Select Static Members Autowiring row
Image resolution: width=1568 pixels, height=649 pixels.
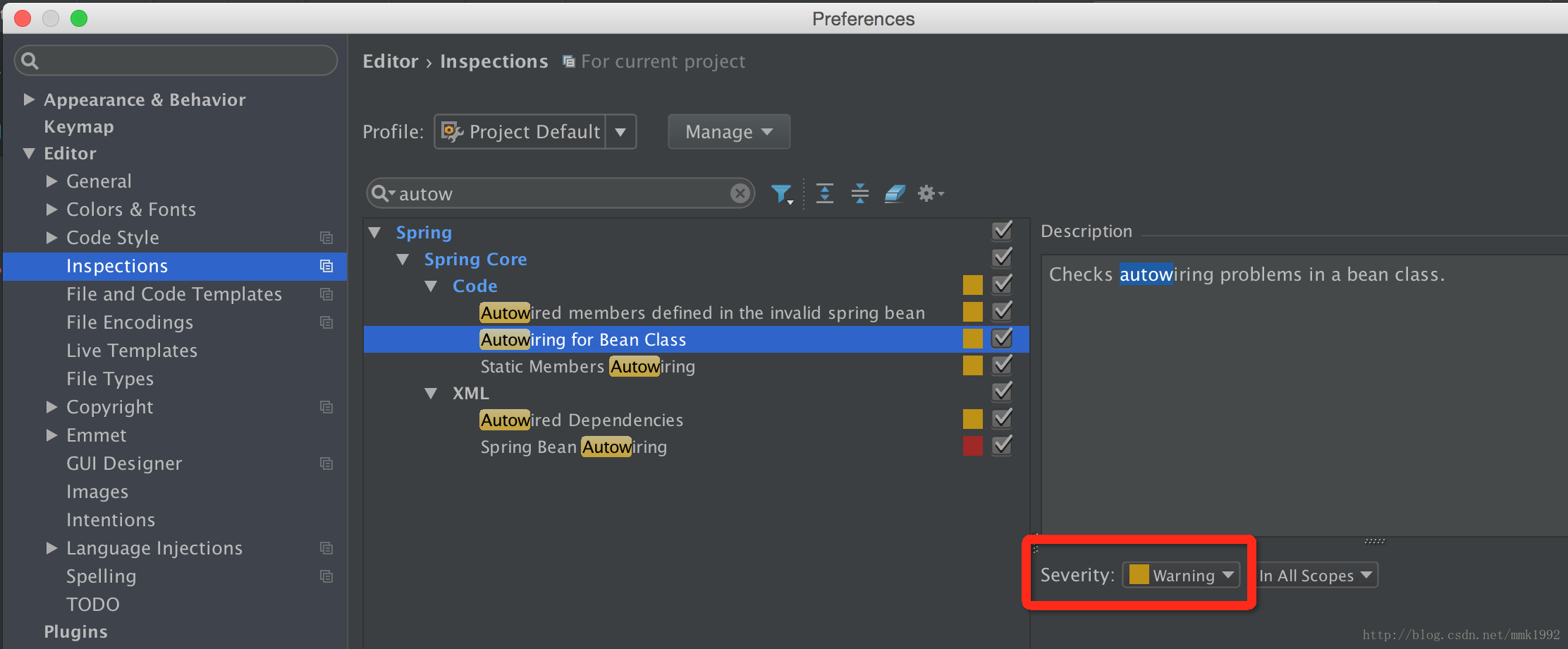pos(696,366)
